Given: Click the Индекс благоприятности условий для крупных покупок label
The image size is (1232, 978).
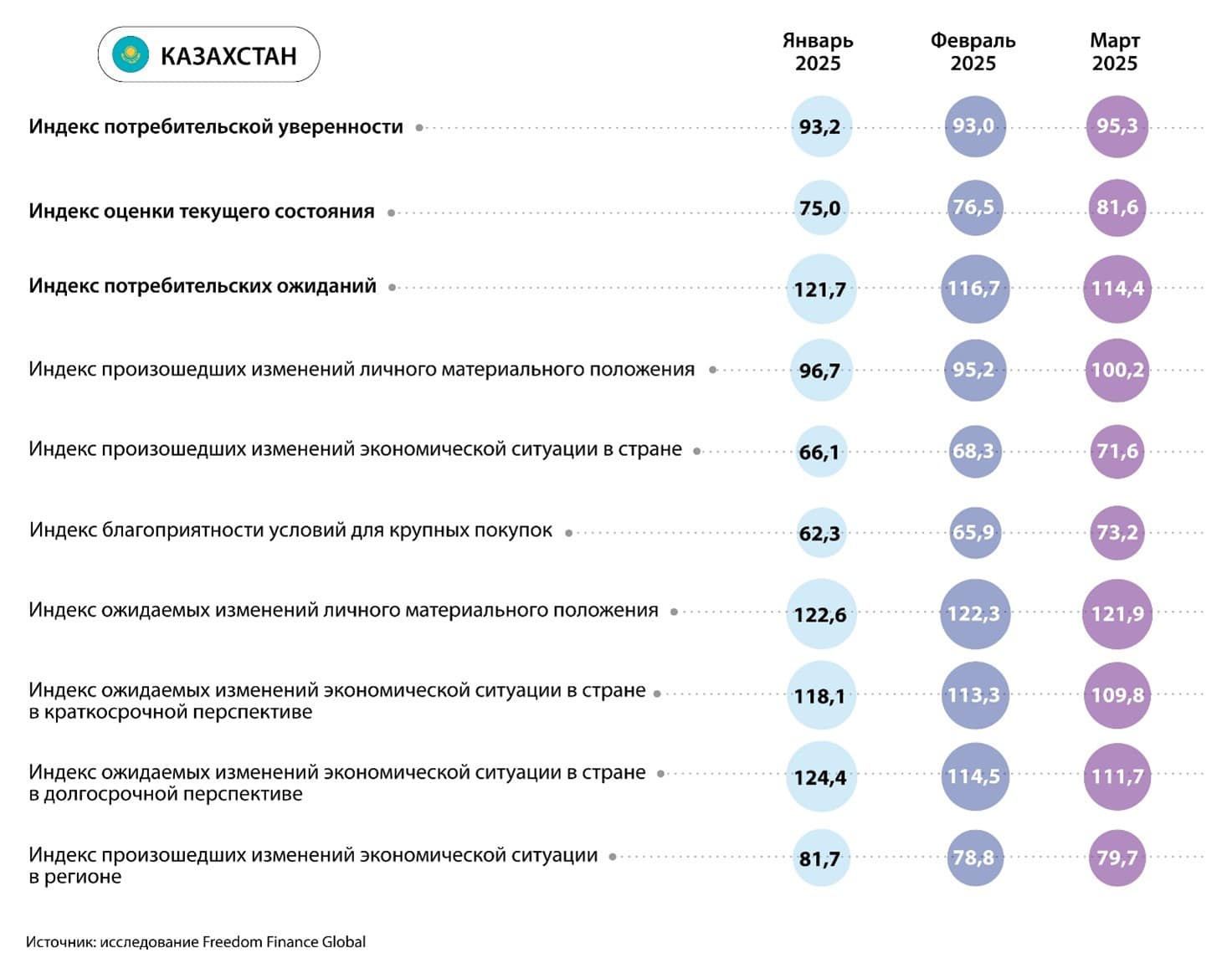Looking at the screenshot, I should pos(290,530).
